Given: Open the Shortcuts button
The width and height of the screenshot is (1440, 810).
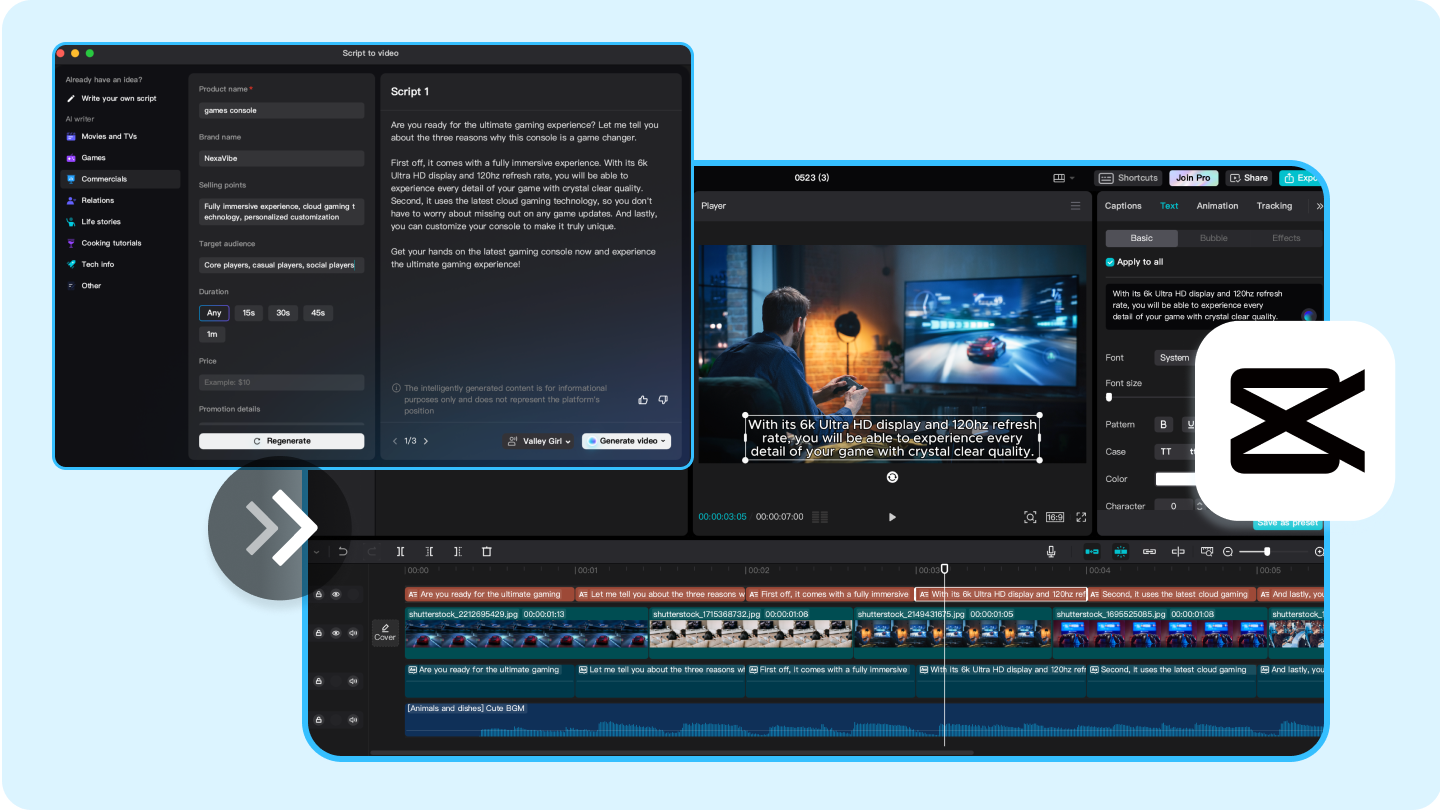Looking at the screenshot, I should tap(1129, 178).
